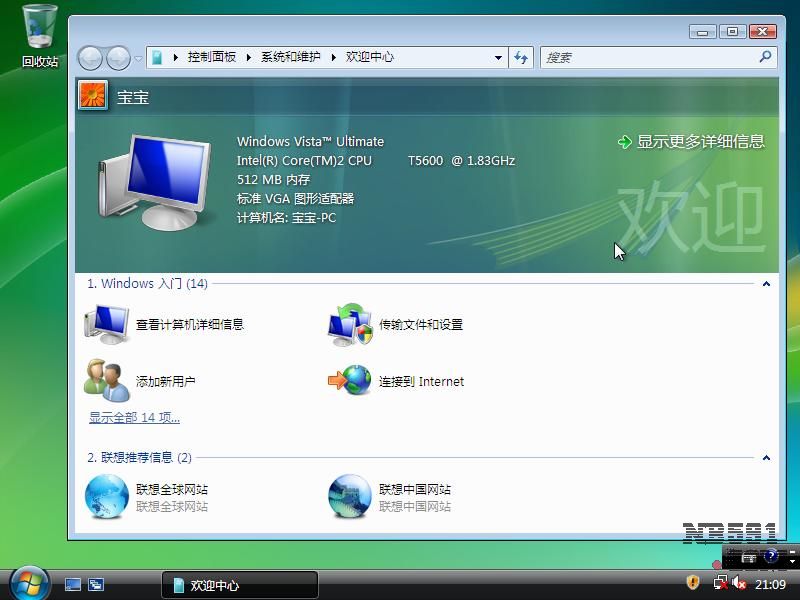Click the refresh button beside address bar
Image resolution: width=800 pixels, height=600 pixels.
[520, 57]
